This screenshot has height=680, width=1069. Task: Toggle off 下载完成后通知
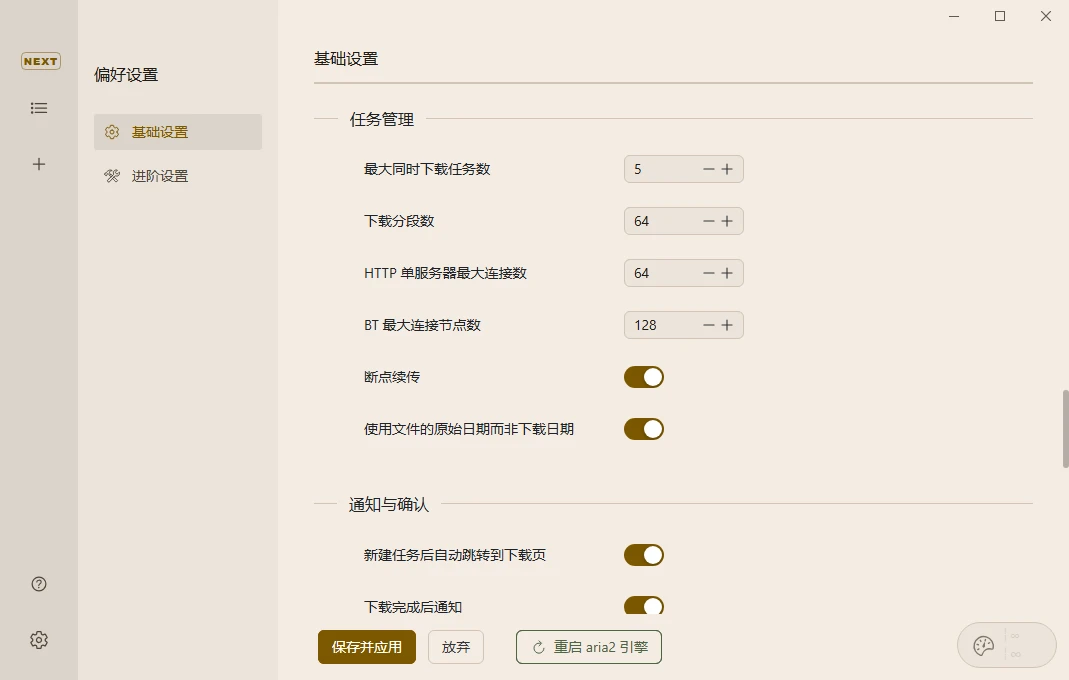(x=643, y=606)
